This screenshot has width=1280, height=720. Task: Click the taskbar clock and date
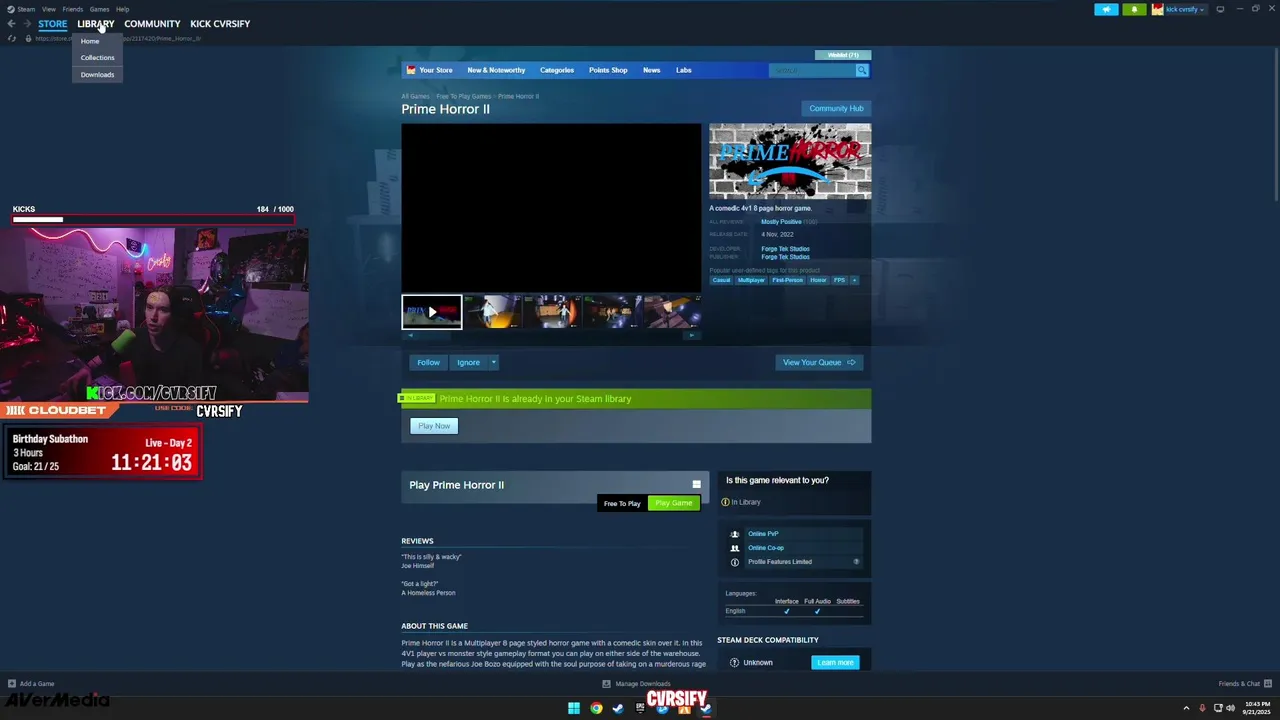1255,708
